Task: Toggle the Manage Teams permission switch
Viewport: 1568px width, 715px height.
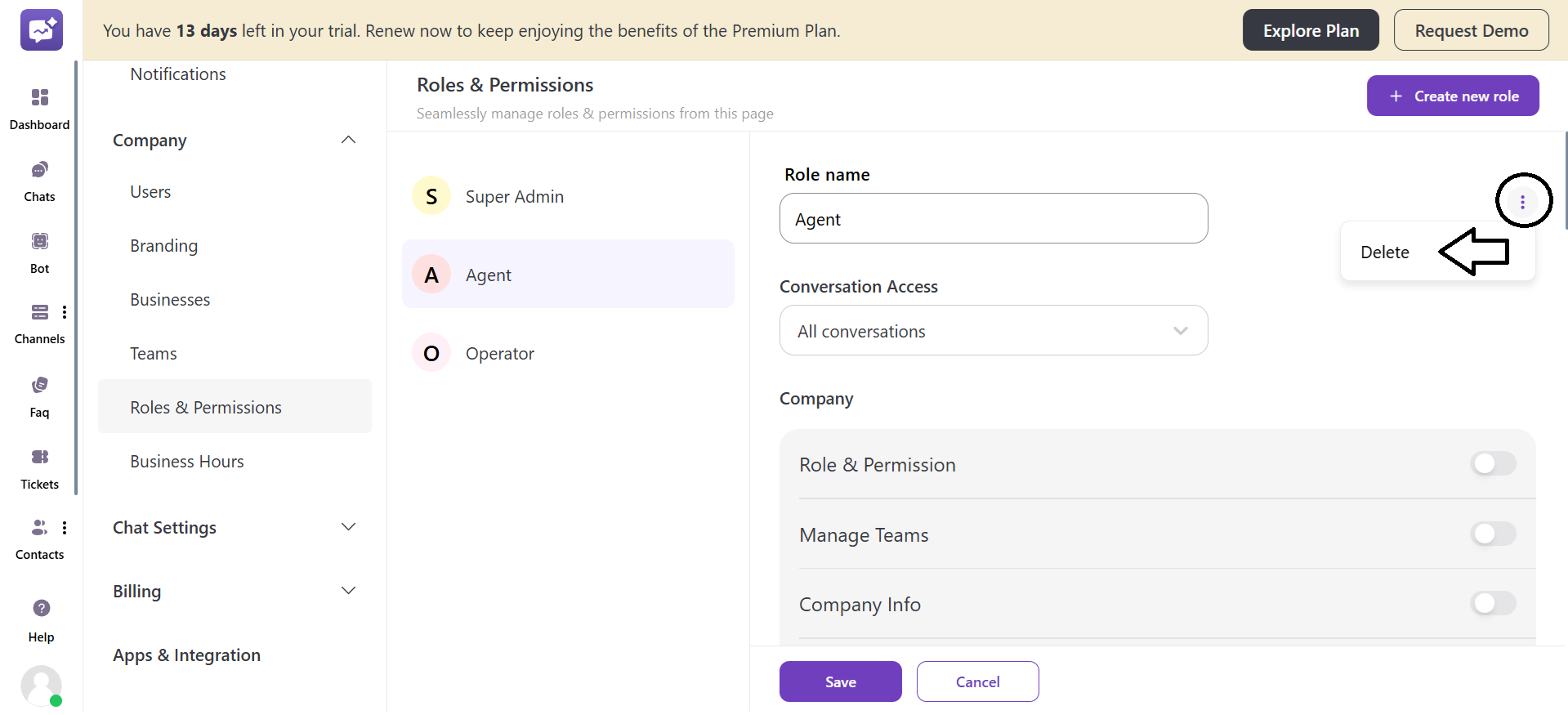Action: pyautogui.click(x=1492, y=534)
